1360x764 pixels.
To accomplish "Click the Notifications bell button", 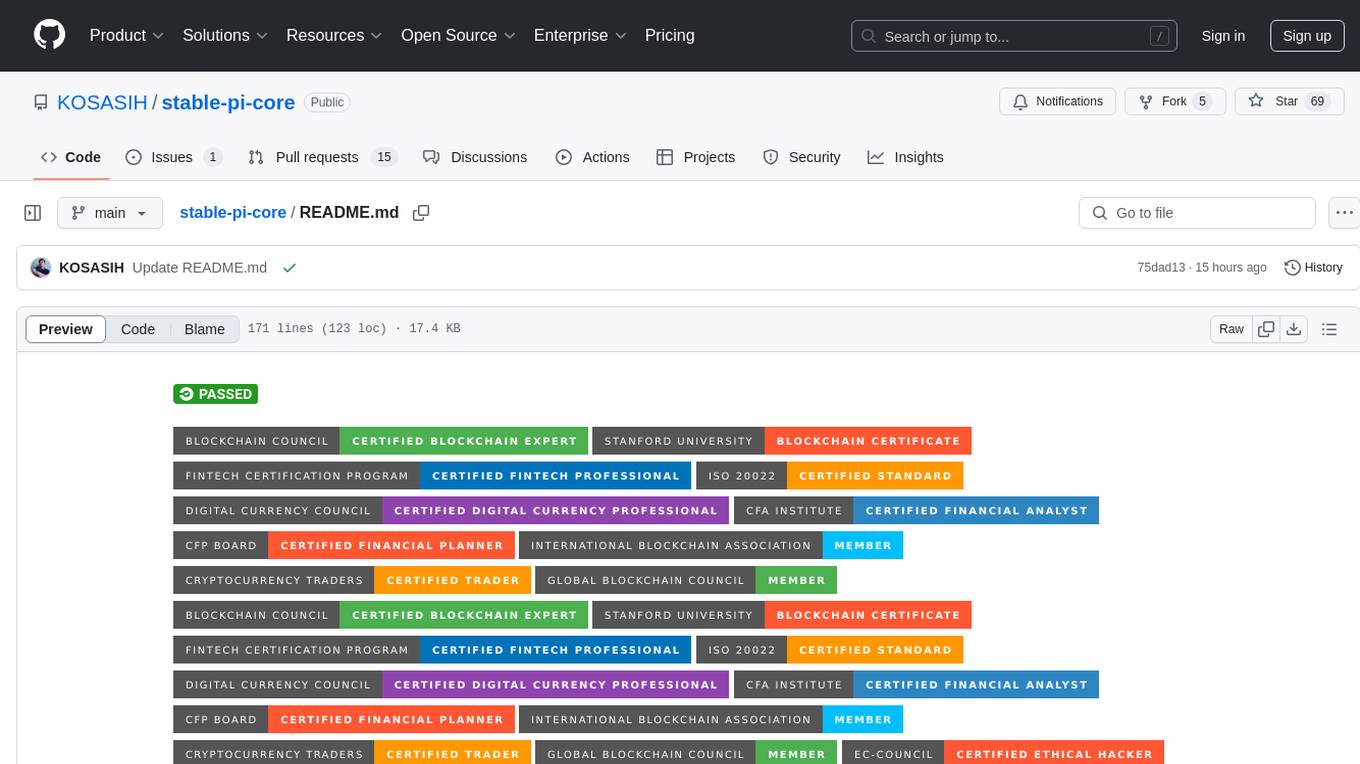I will [1057, 101].
